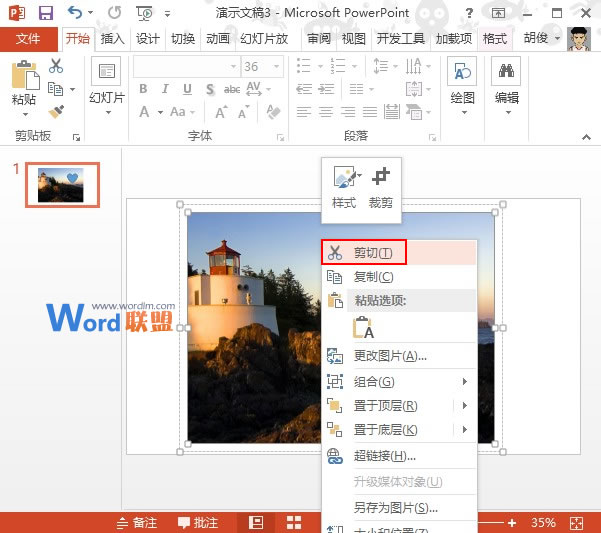Open the font size 36 dropdown

[276, 67]
